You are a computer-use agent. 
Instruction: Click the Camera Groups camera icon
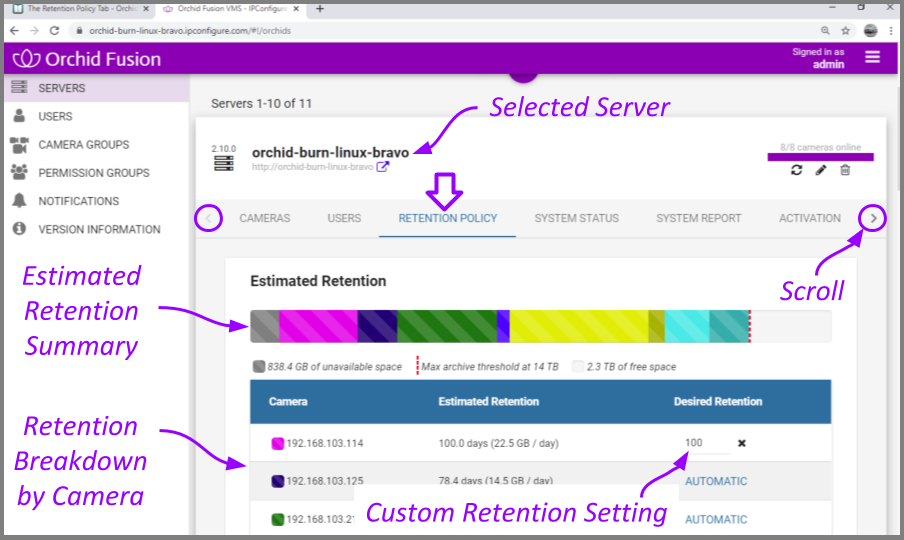(x=19, y=145)
